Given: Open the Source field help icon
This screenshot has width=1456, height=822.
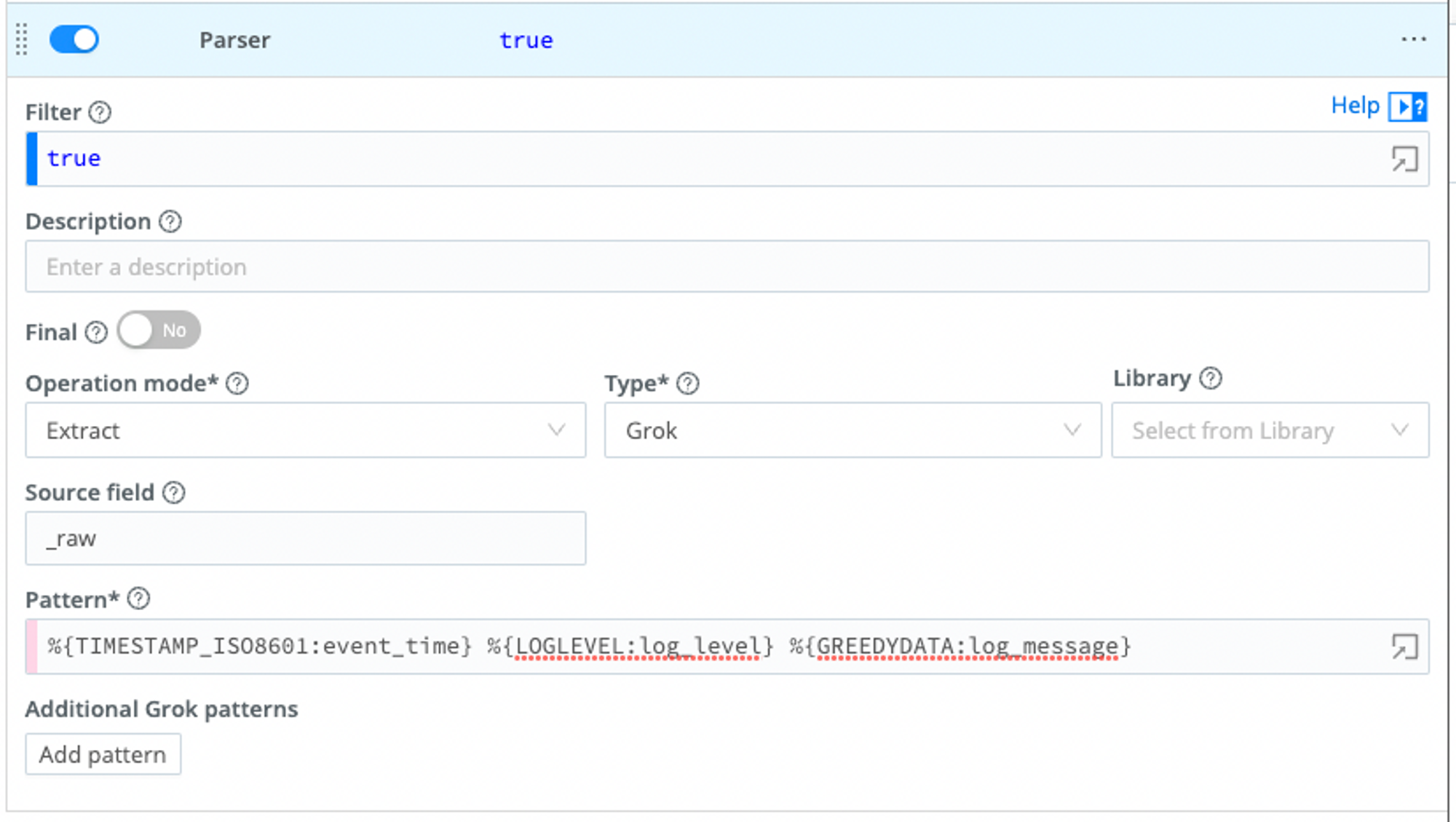Looking at the screenshot, I should [x=174, y=493].
